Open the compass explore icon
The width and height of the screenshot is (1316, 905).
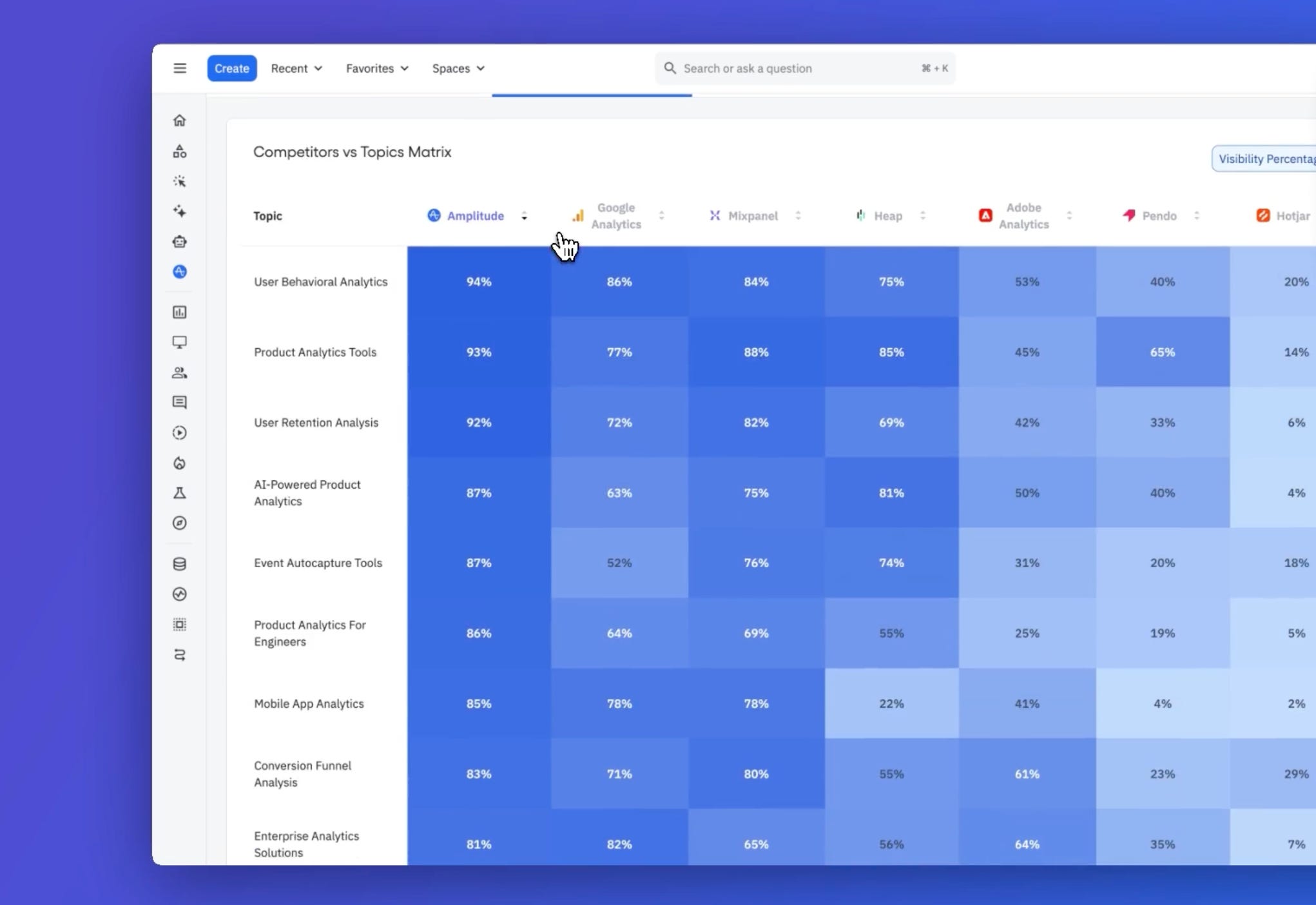click(180, 523)
